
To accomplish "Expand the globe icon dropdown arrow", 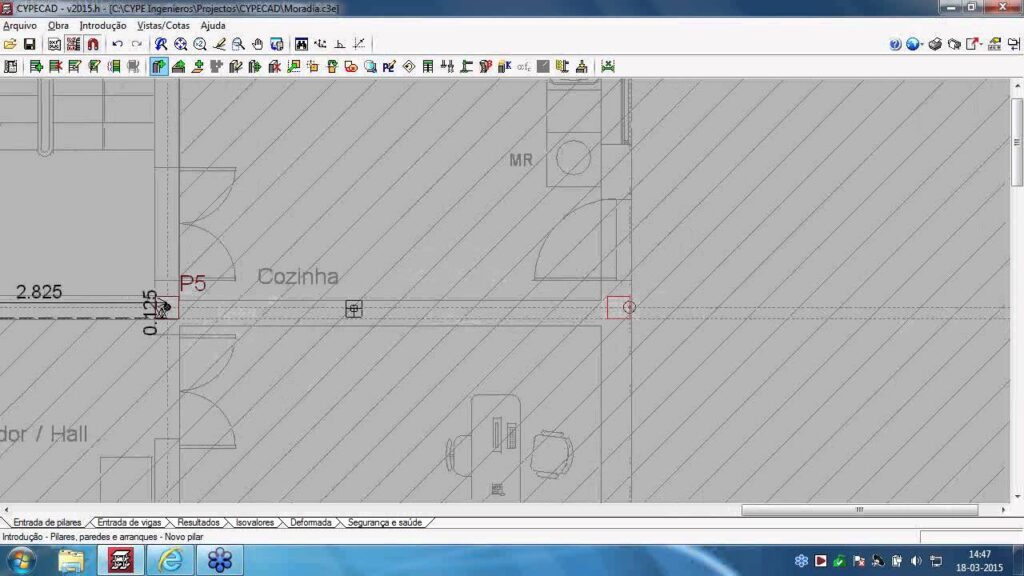I will tap(923, 44).
